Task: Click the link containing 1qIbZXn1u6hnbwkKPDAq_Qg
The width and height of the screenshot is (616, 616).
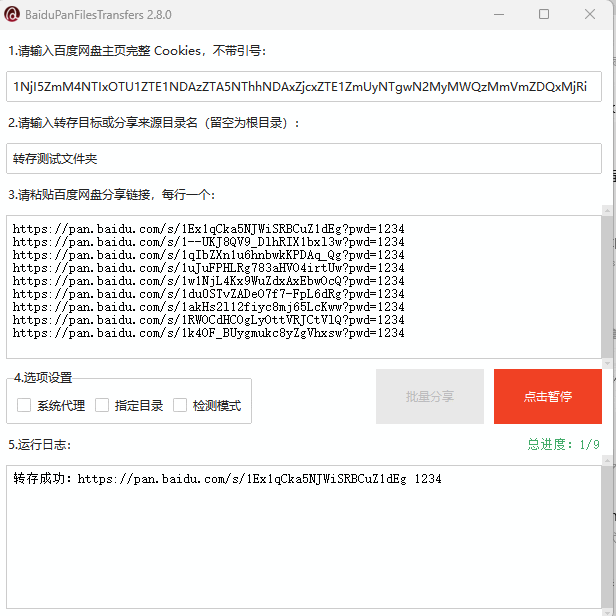Action: pyautogui.click(x=209, y=255)
